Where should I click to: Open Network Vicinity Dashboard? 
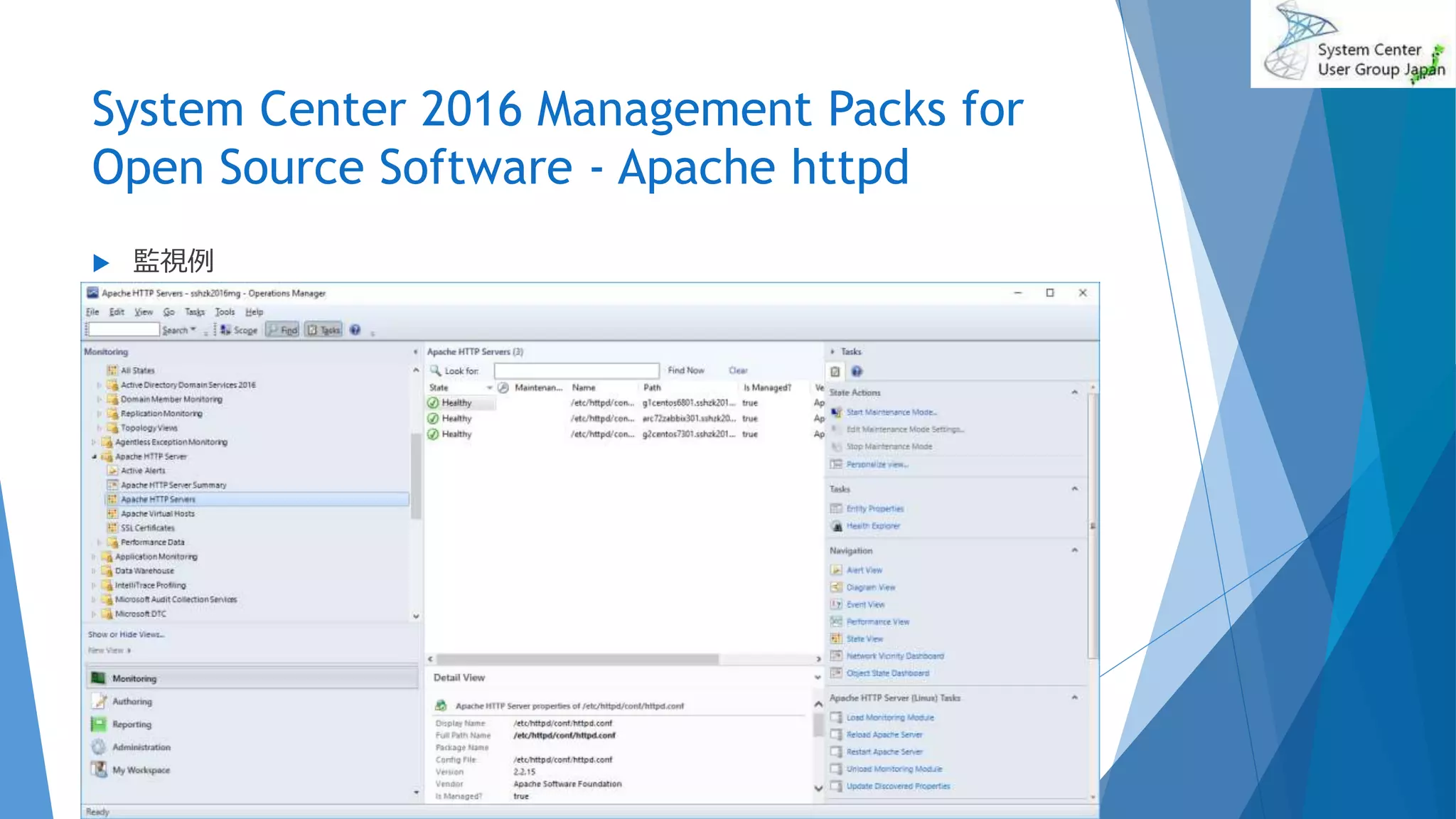tap(894, 656)
